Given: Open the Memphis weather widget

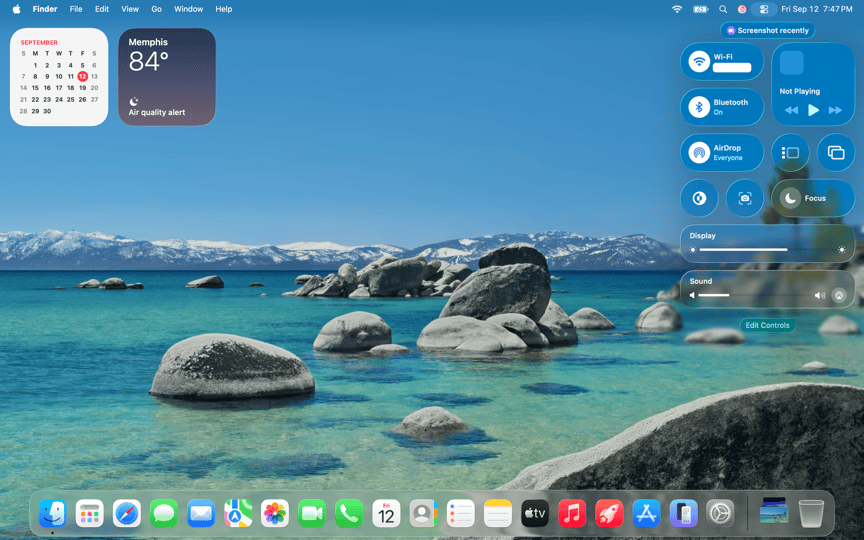Looking at the screenshot, I should click(x=167, y=77).
